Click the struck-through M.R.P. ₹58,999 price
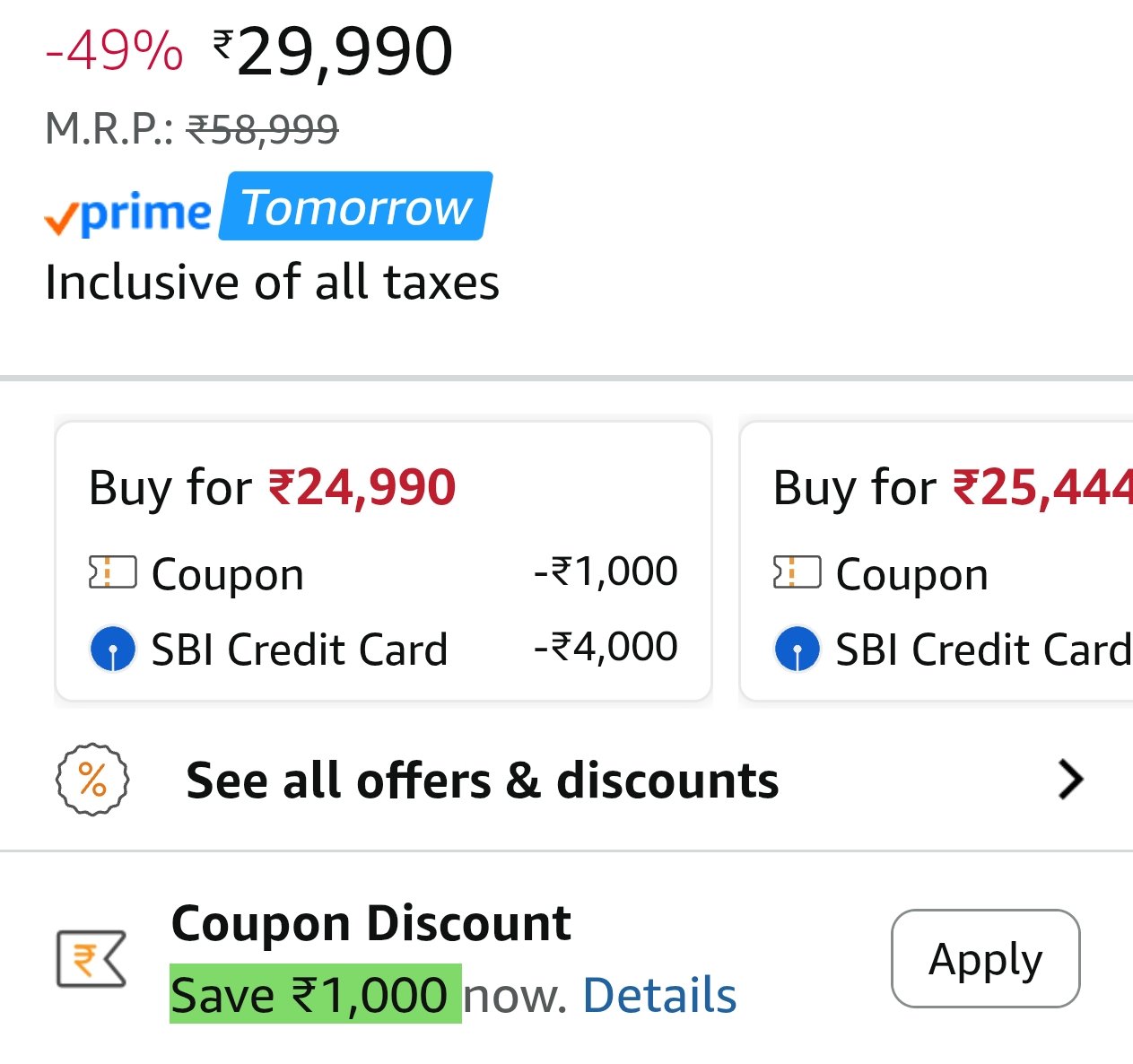Image resolution: width=1133 pixels, height=1064 pixels. pos(262,129)
